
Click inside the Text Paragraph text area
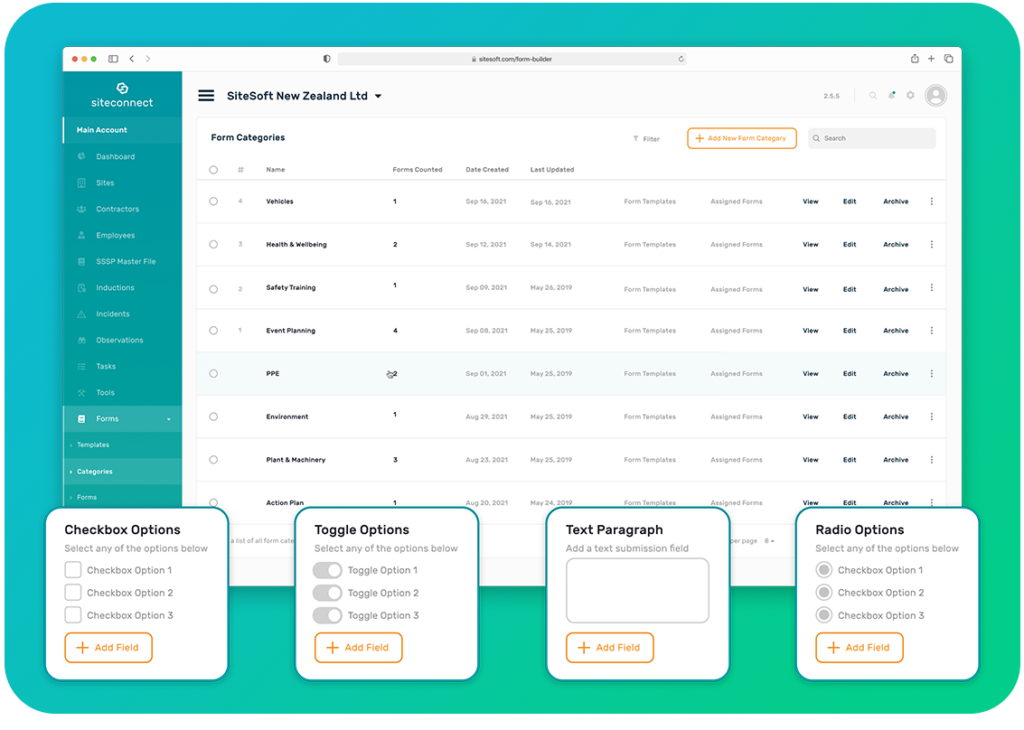637,591
